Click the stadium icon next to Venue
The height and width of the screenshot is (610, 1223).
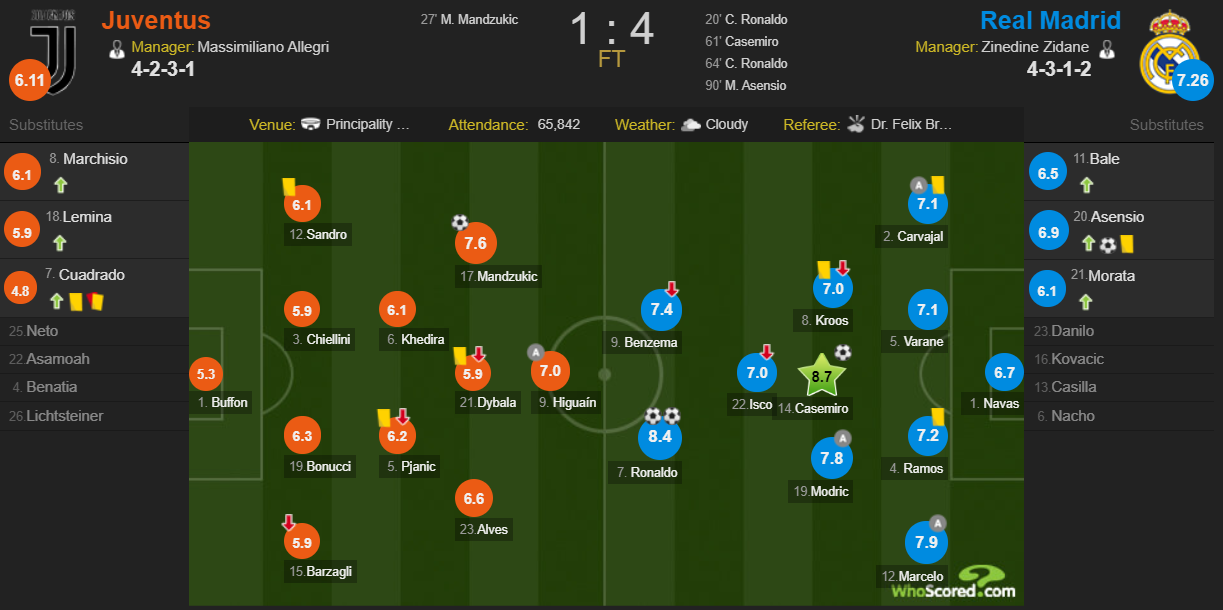point(311,125)
